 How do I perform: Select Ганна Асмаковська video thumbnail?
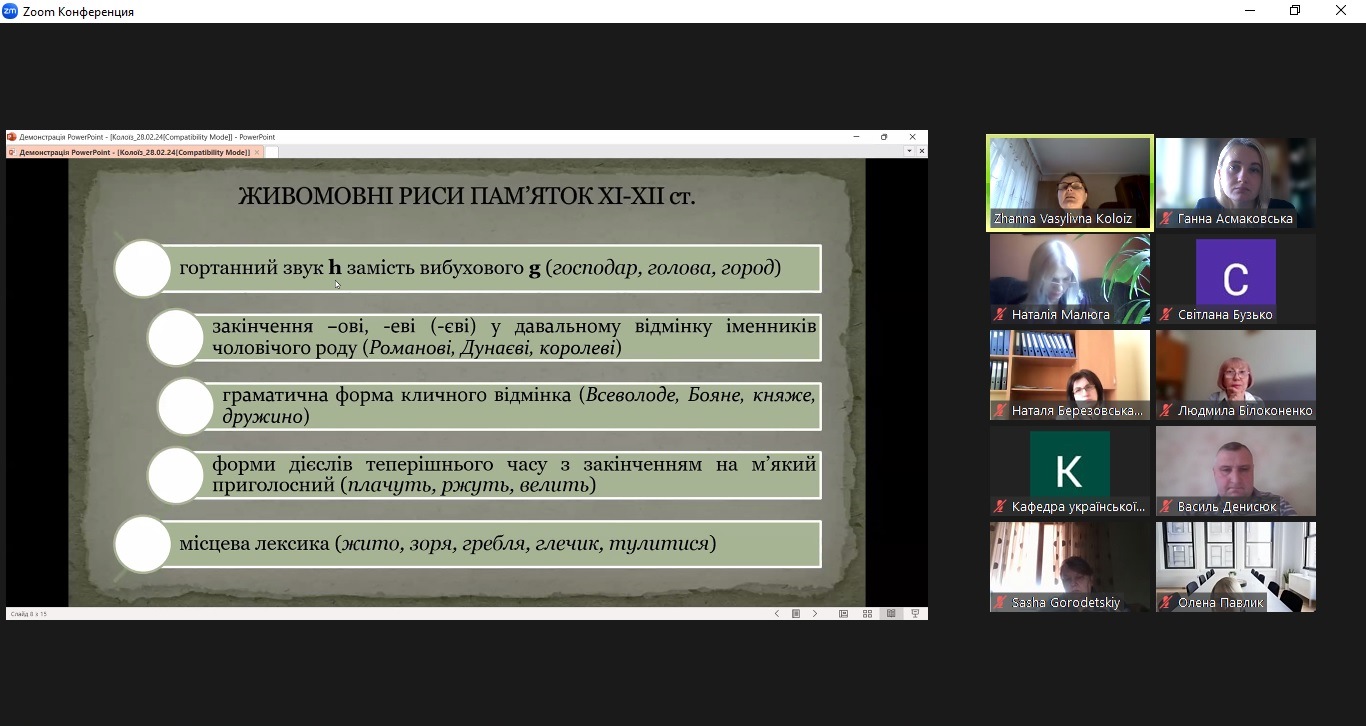tap(1235, 182)
